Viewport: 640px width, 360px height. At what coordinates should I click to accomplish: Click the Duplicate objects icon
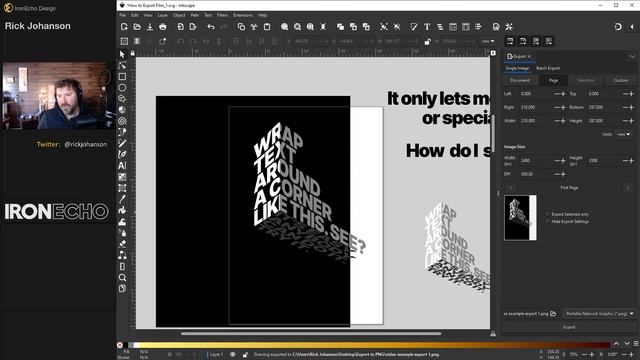(340, 27)
